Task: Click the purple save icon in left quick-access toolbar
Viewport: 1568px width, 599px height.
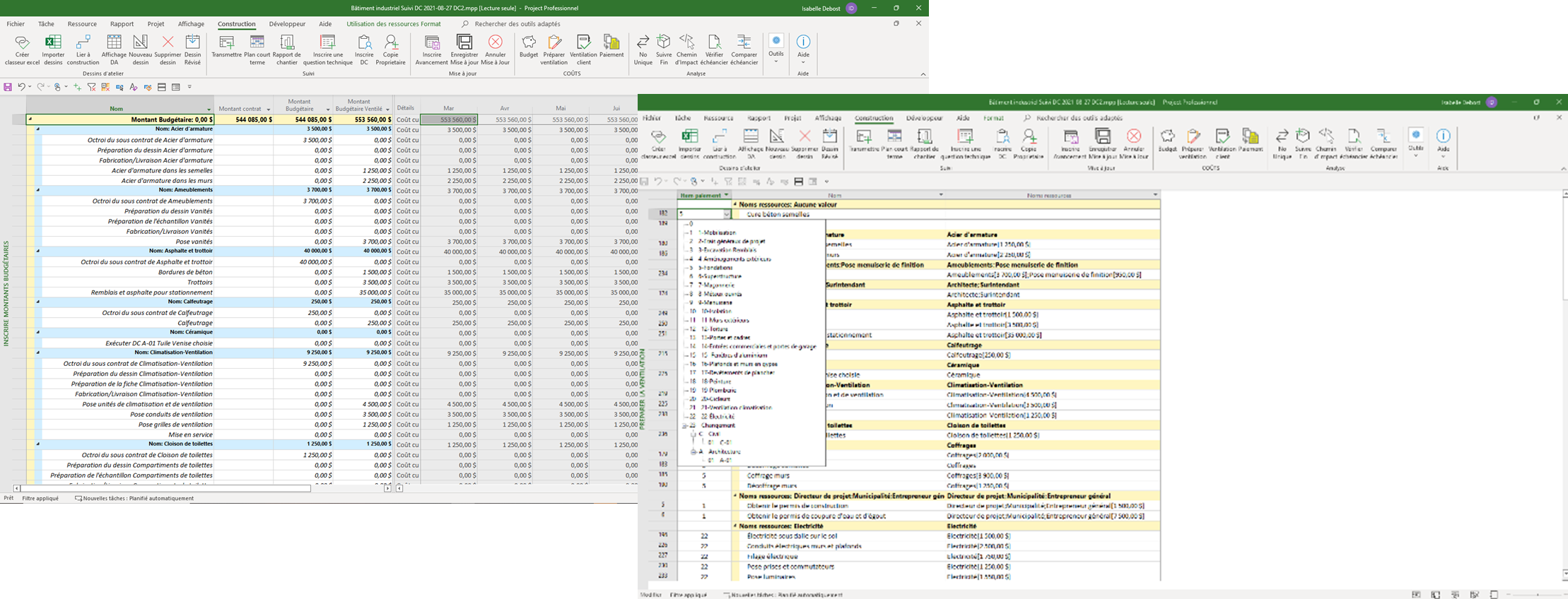Action: [8, 87]
